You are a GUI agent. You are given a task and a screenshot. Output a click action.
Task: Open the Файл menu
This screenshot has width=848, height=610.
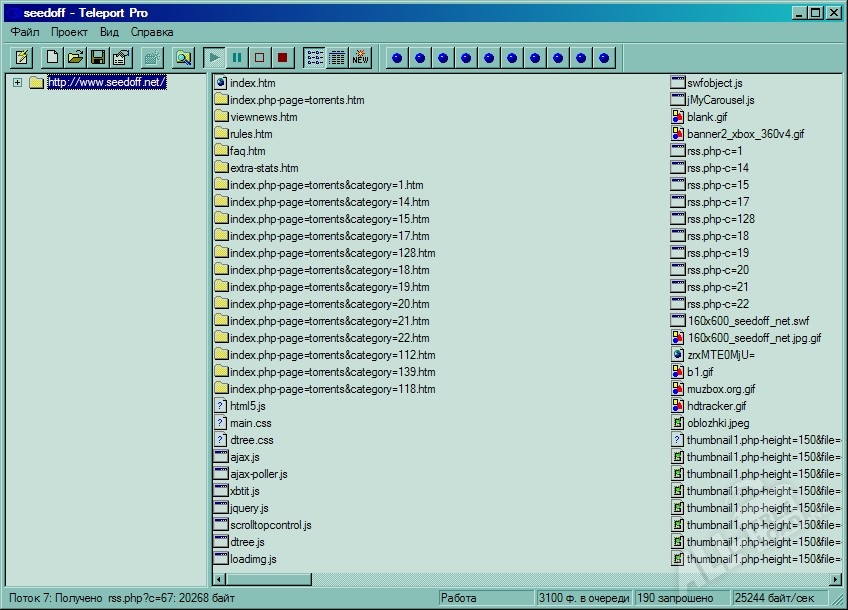[25, 32]
